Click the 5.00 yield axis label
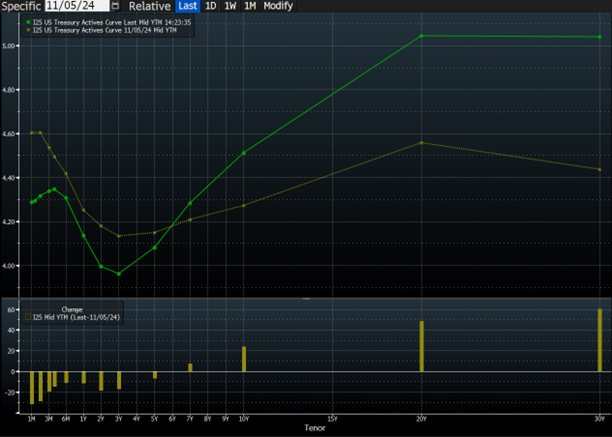The width and height of the screenshot is (612, 437). (x=8, y=46)
